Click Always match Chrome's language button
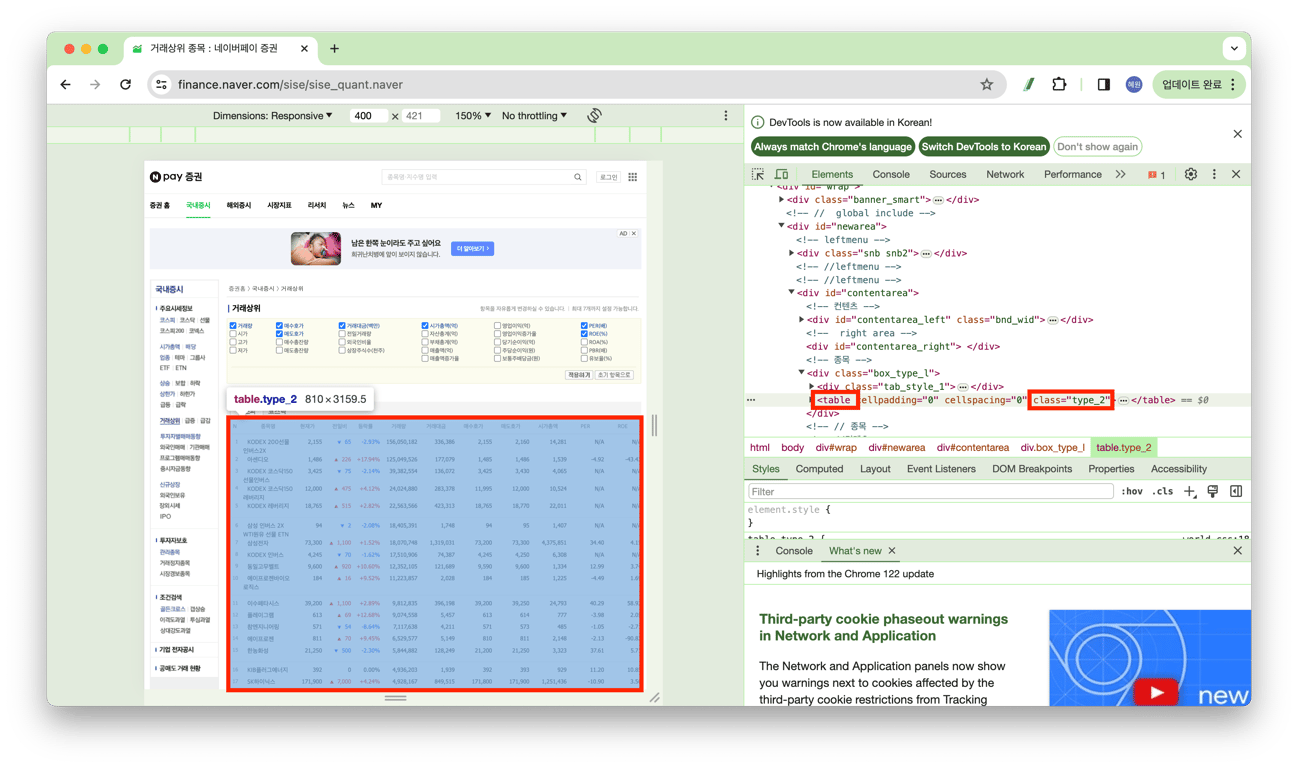 (x=833, y=147)
